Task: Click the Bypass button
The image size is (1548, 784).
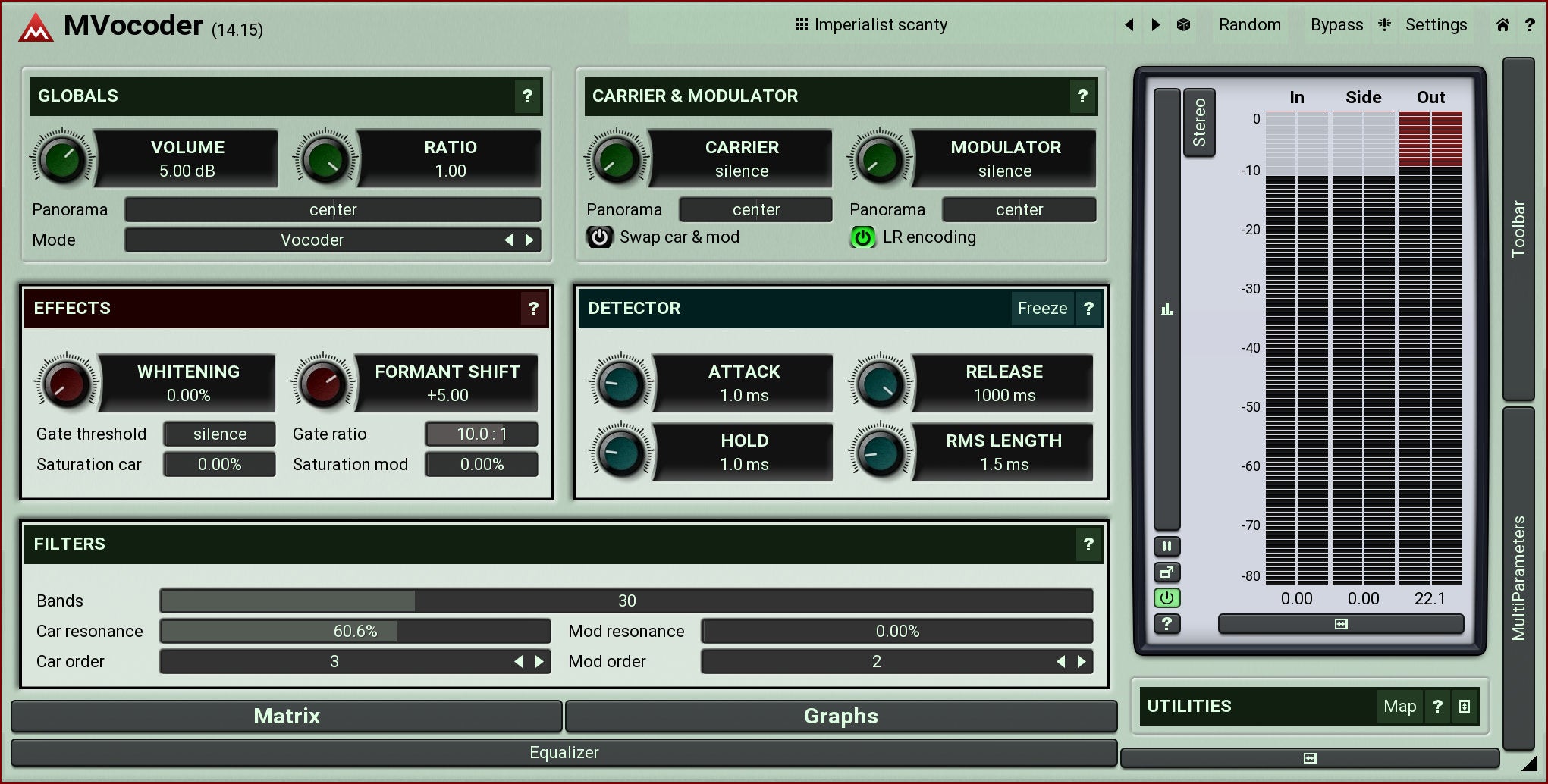Action: tap(1336, 25)
